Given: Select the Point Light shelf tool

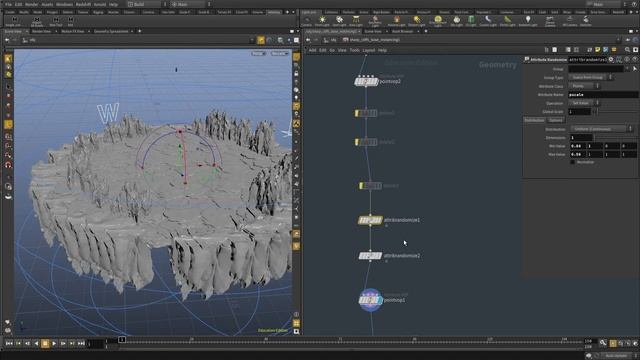Looking at the screenshot, I should (x=322, y=21).
